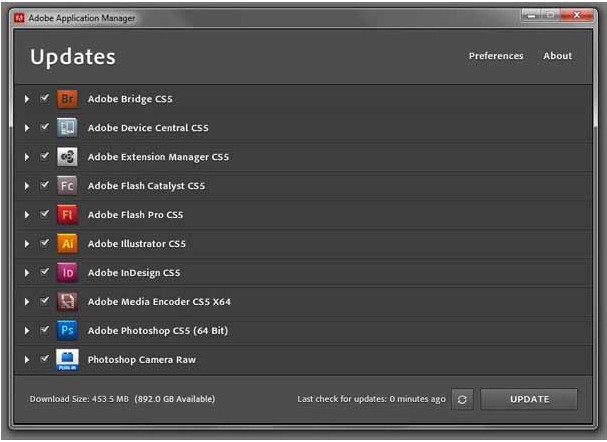Click the Adobe Bridge CS5 icon
Image resolution: width=607 pixels, height=442 pixels.
67,99
